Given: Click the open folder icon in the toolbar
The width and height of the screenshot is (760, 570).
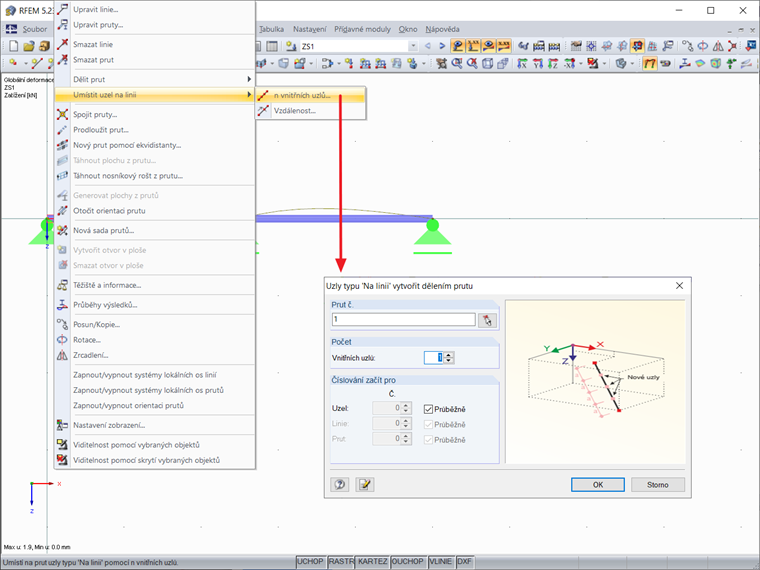Looking at the screenshot, I should [29, 46].
